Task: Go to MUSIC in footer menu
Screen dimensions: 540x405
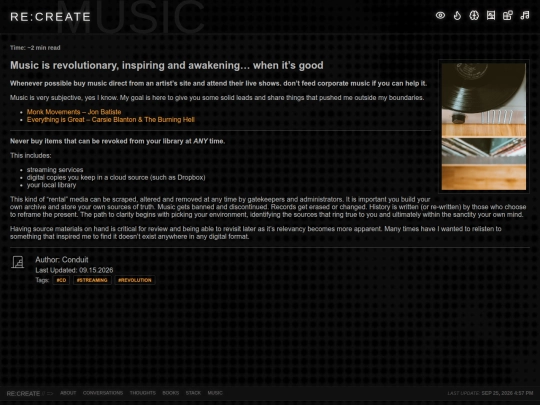Action: pos(215,393)
